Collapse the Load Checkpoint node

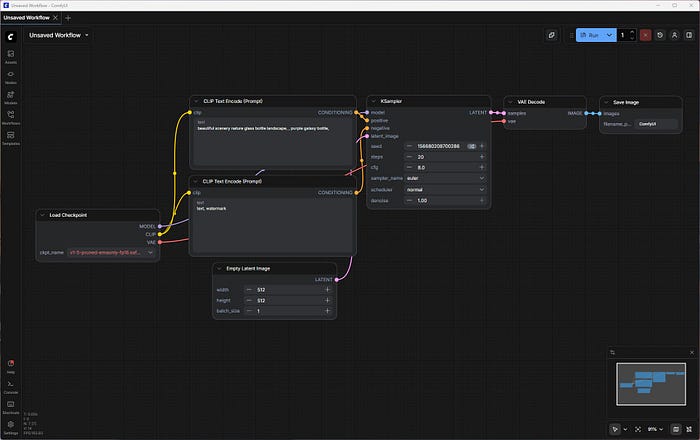tap(43, 215)
